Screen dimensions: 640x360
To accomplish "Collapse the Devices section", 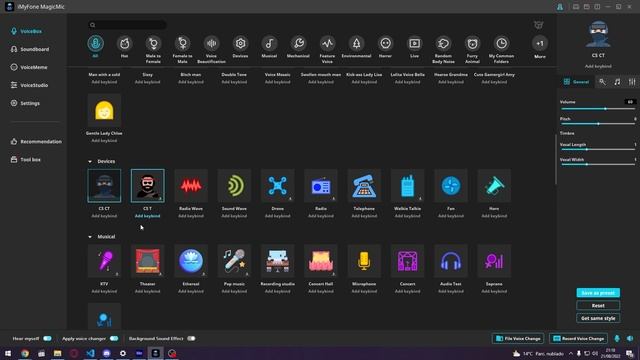I will tap(90, 162).
